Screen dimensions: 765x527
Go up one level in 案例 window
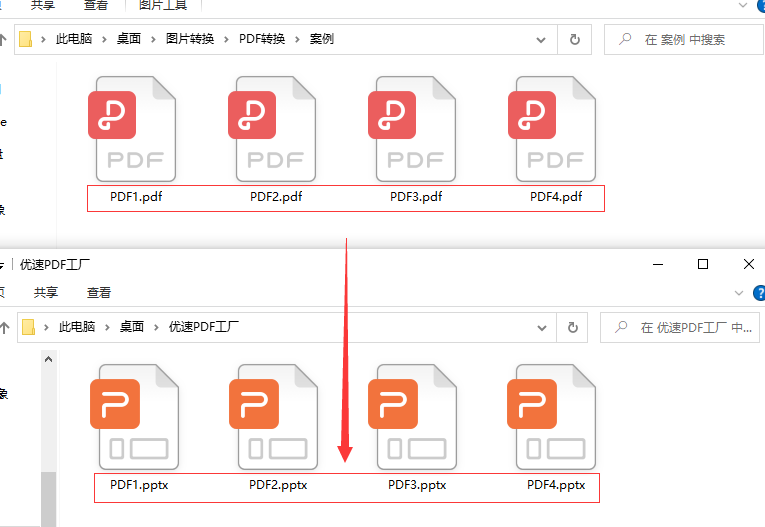point(3,40)
